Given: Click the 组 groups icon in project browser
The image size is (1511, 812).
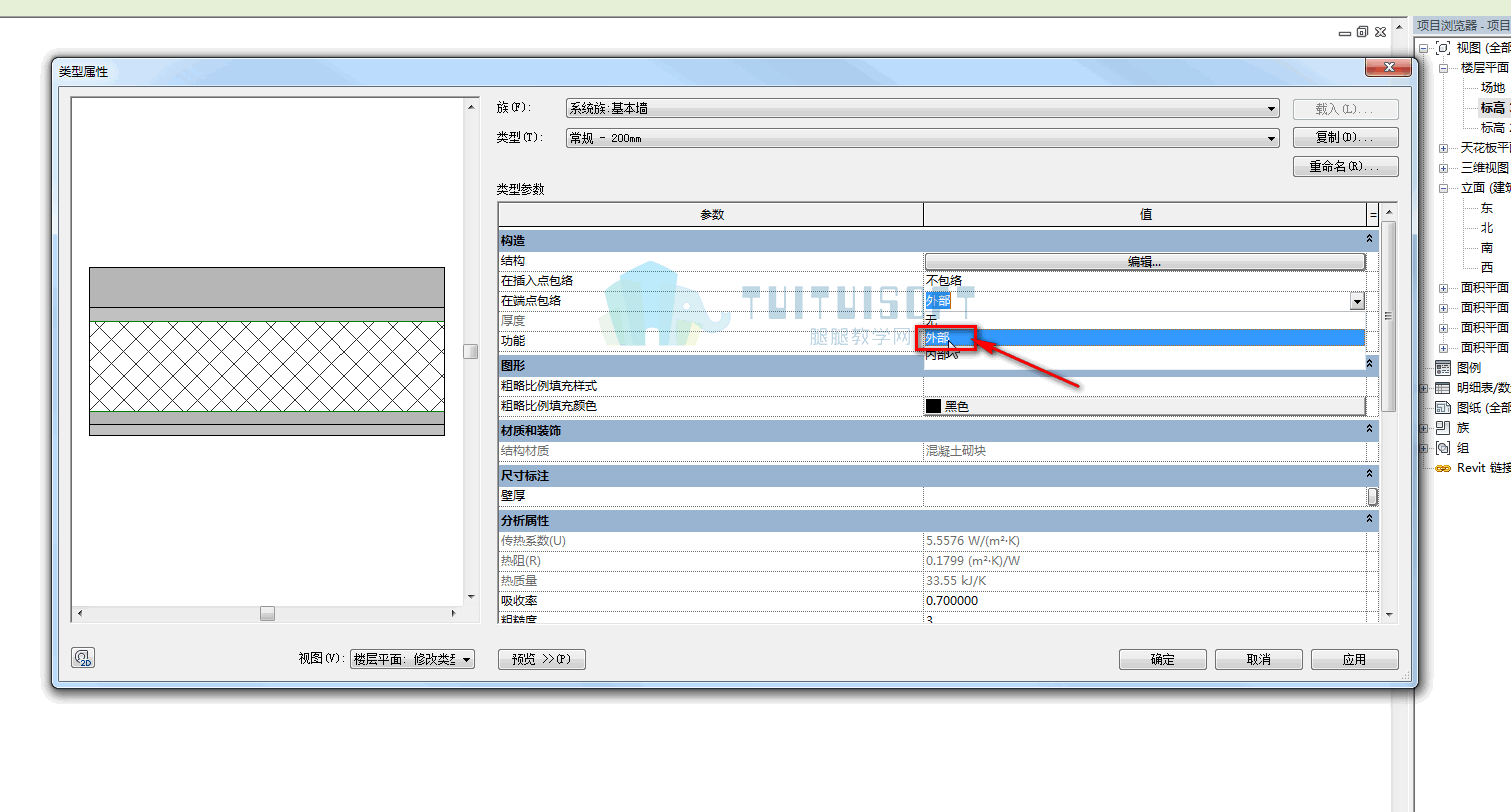Looking at the screenshot, I should [1442, 447].
